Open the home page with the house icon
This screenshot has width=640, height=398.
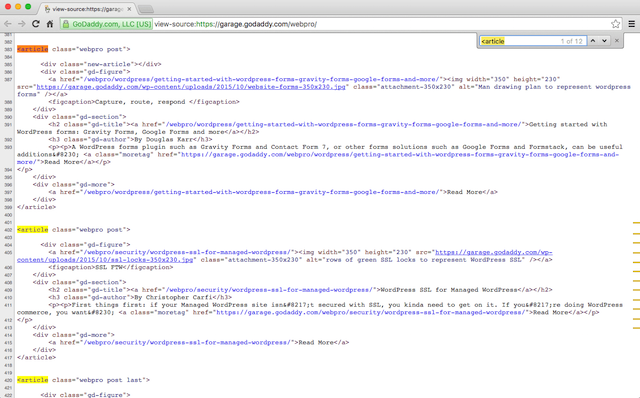click(x=50, y=24)
